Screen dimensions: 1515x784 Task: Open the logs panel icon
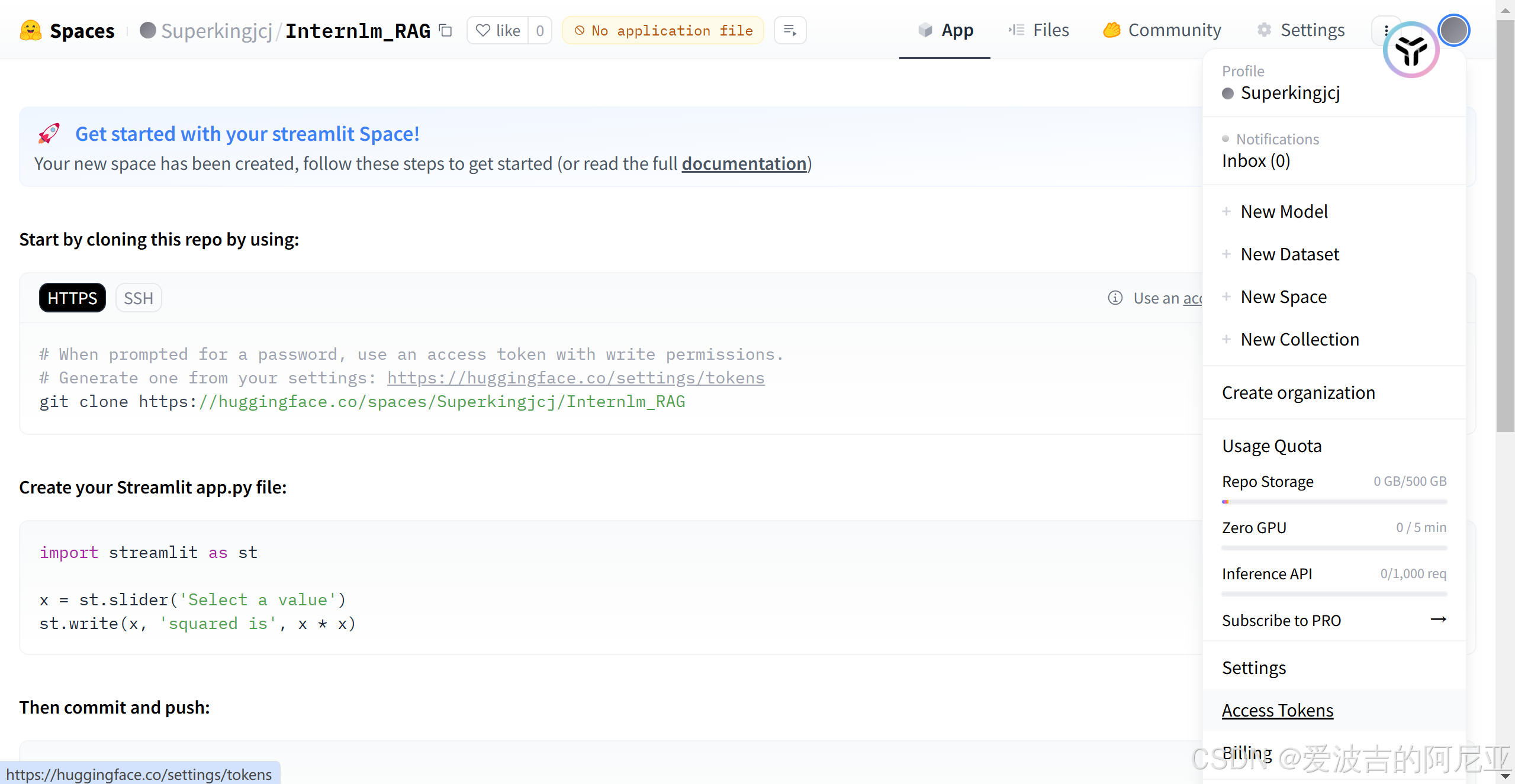790,30
